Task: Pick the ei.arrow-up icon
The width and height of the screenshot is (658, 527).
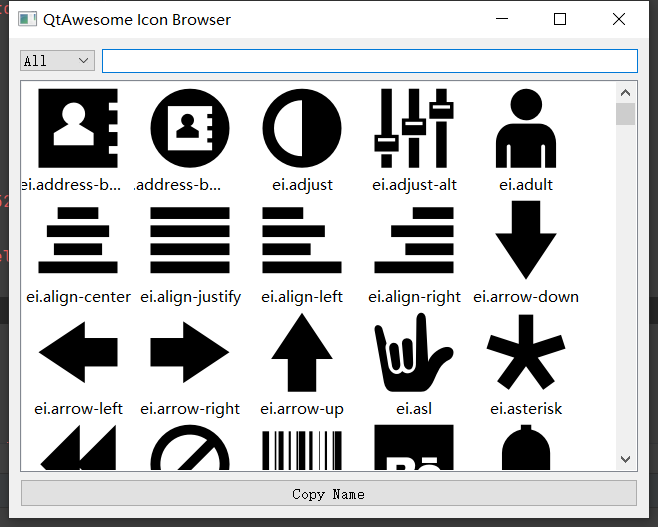Action: (x=302, y=352)
